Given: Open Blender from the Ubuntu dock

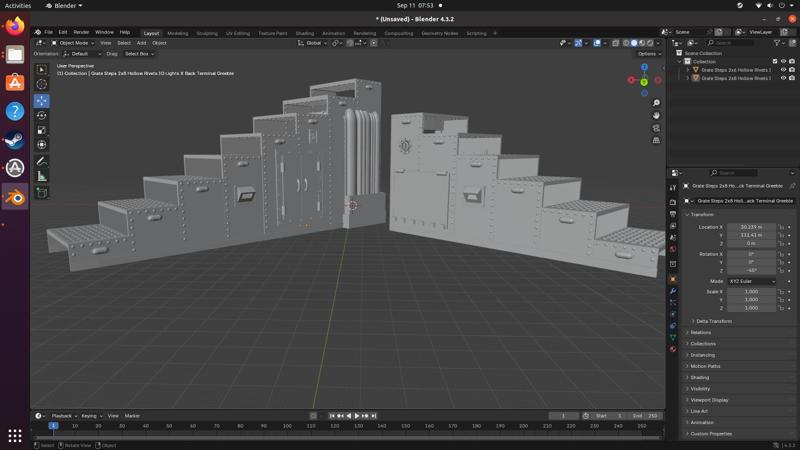Looking at the screenshot, I should (15, 197).
